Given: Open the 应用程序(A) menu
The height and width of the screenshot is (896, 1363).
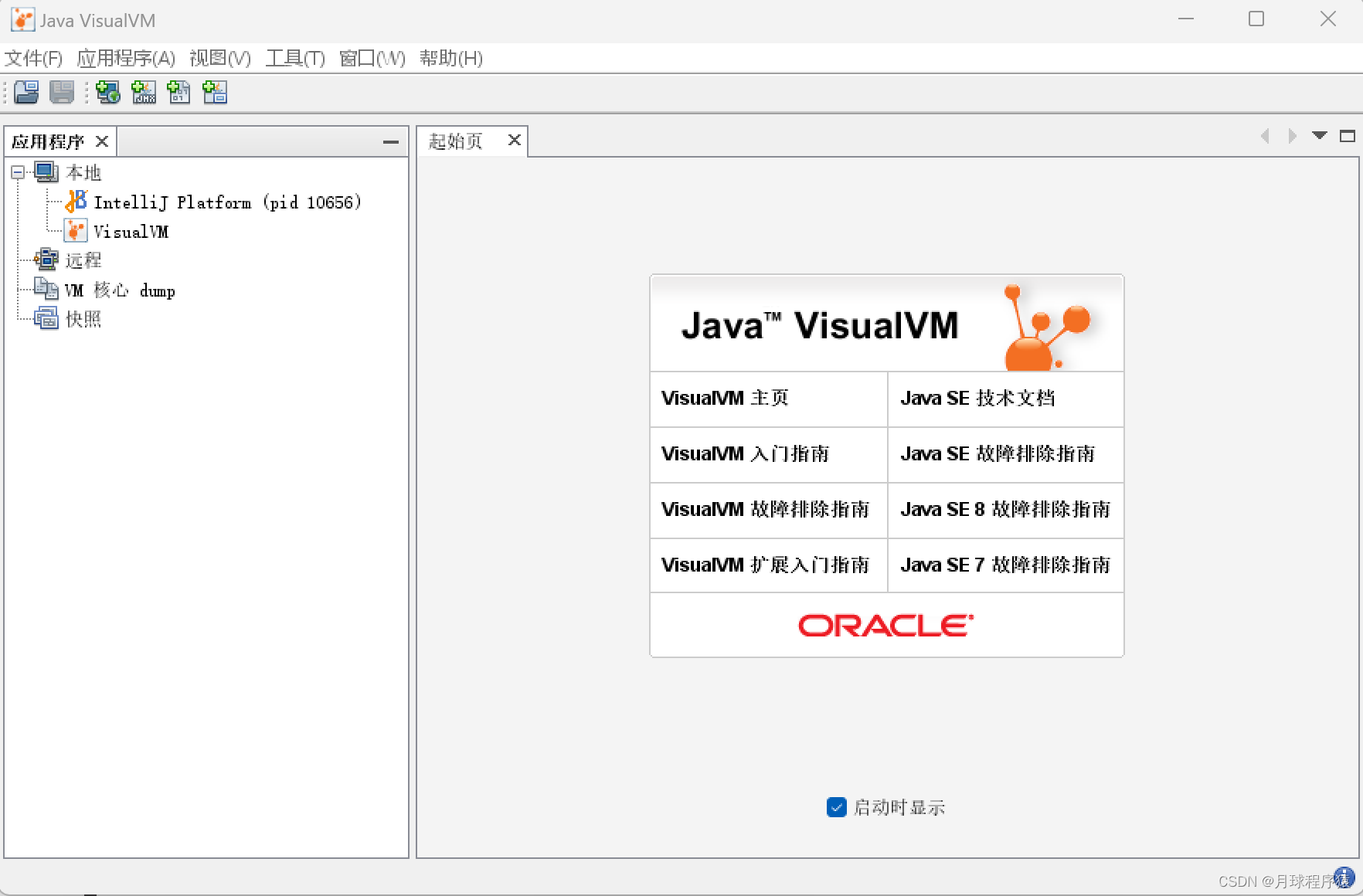Looking at the screenshot, I should (126, 58).
